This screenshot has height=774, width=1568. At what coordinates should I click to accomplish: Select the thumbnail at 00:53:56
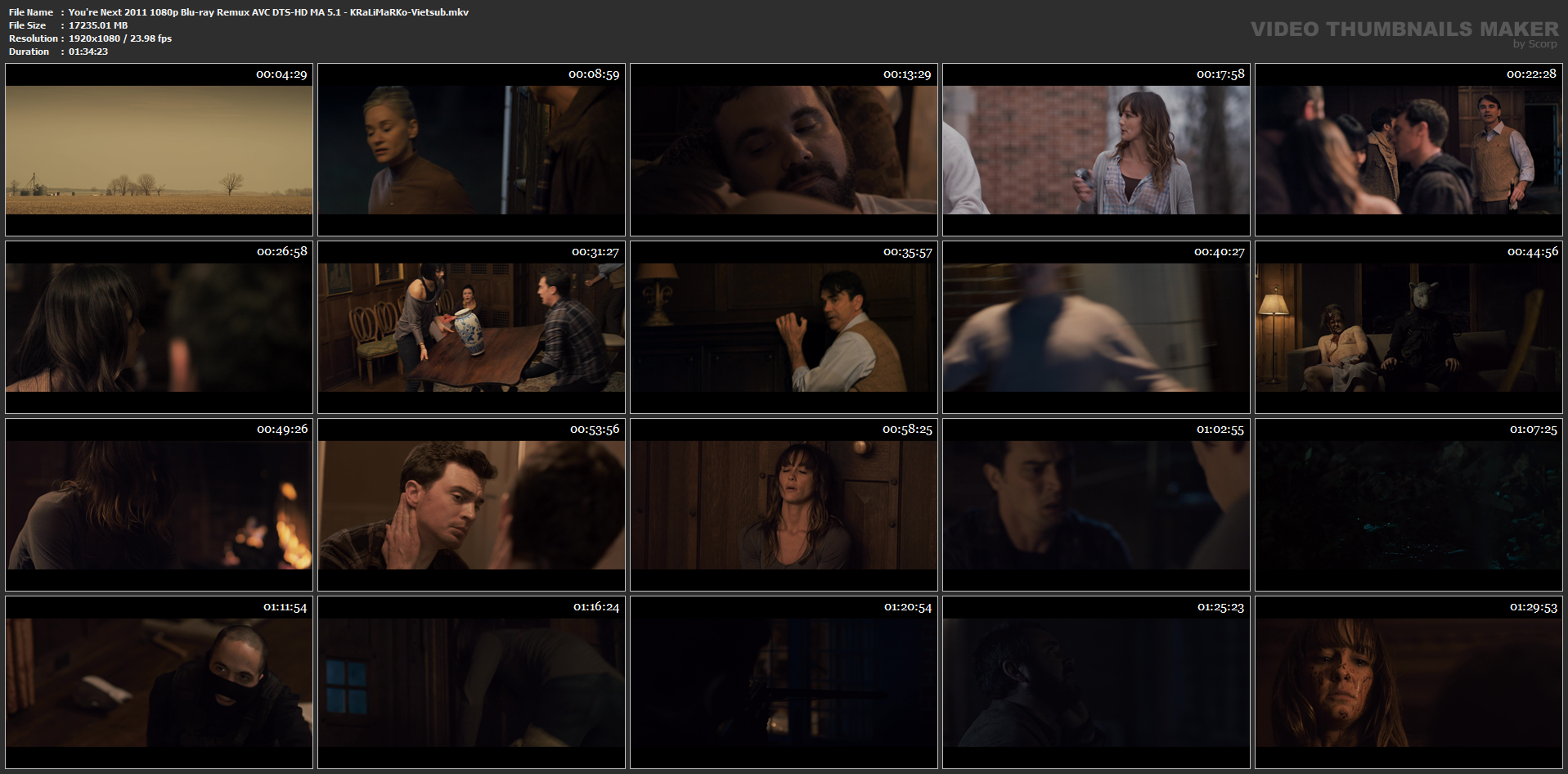[472, 505]
